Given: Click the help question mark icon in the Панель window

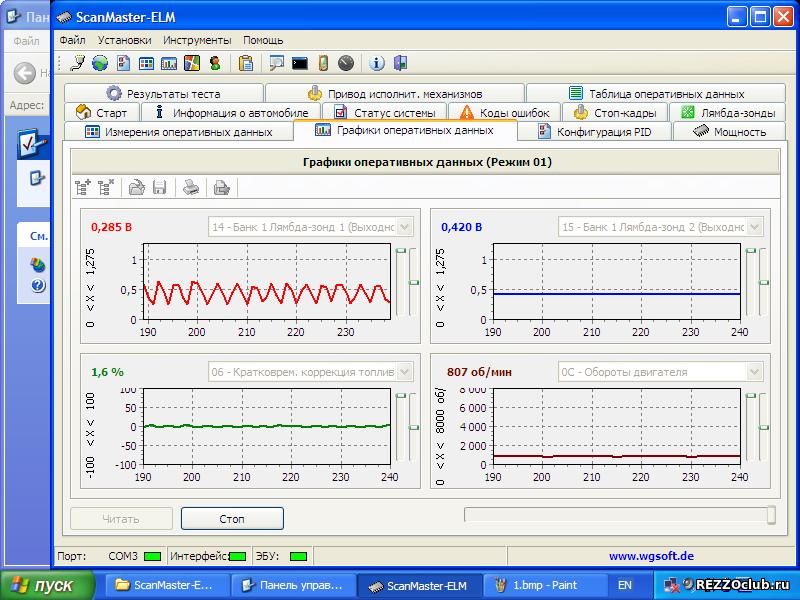Looking at the screenshot, I should (x=38, y=286).
